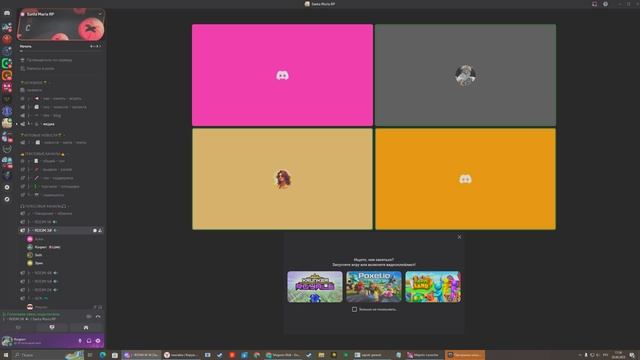Disconnect from voice using the hang-up icon
The width and height of the screenshot is (640, 360).
click(x=98, y=316)
